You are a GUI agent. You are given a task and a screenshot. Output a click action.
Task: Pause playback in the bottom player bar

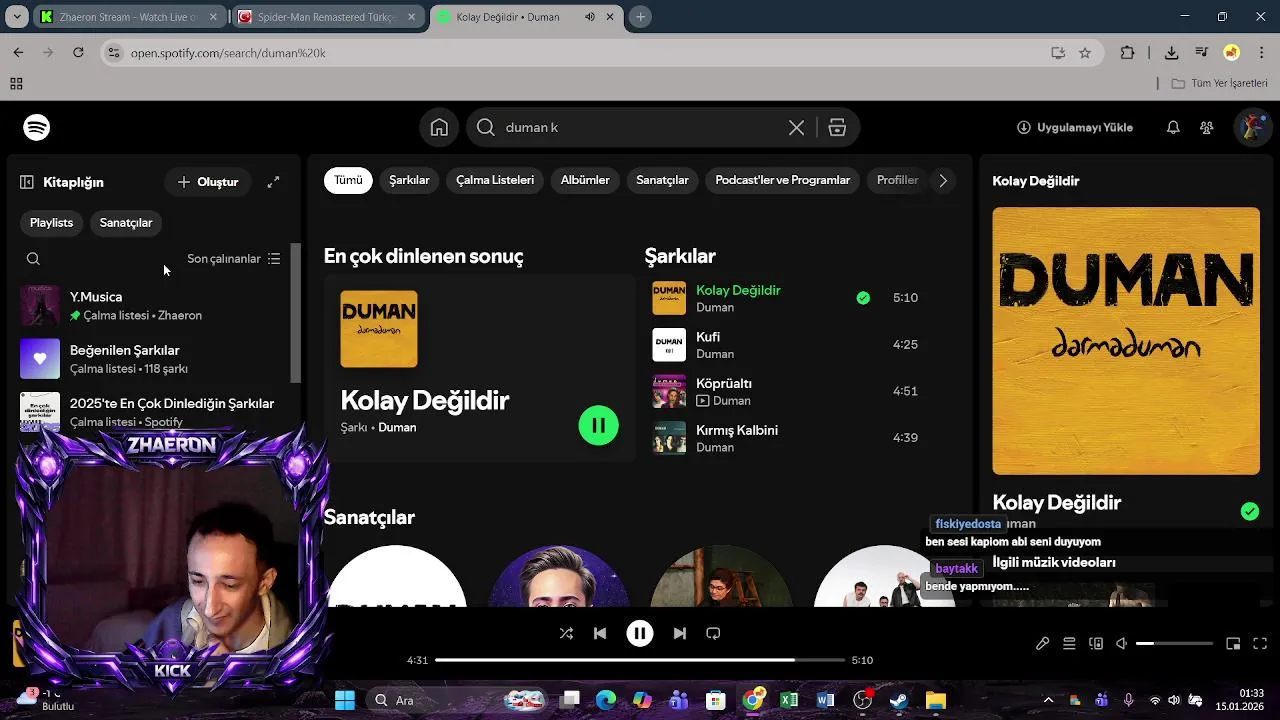[640, 633]
